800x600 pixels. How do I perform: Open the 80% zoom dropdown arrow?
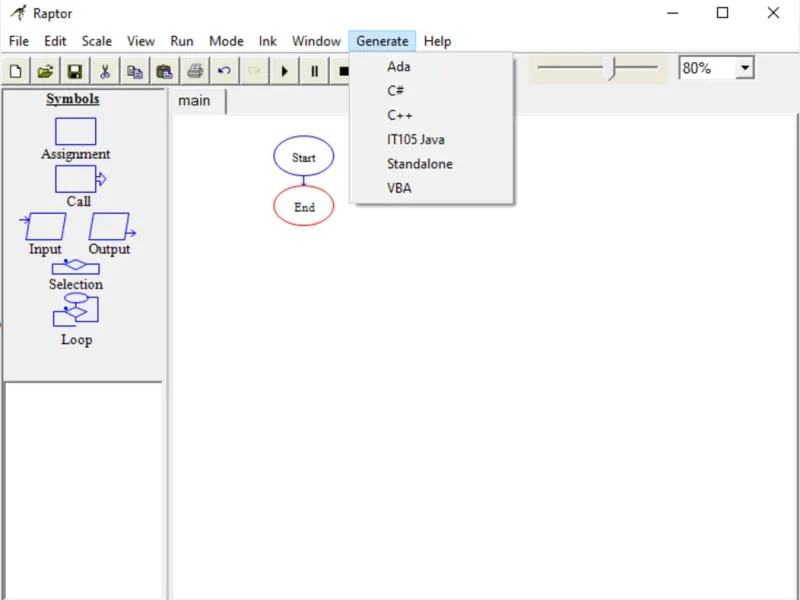(745, 68)
